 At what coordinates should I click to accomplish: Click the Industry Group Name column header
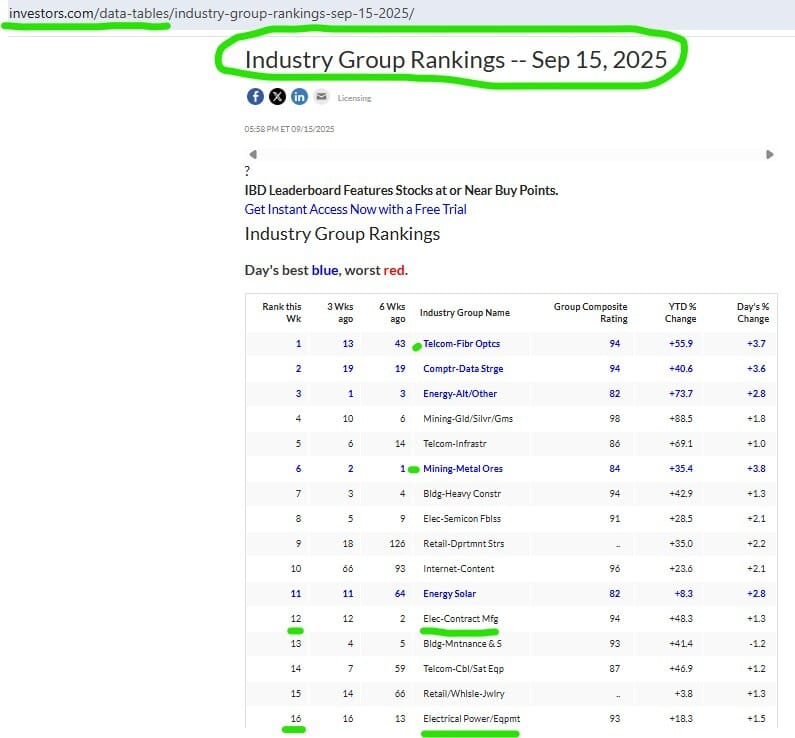pyautogui.click(x=465, y=313)
